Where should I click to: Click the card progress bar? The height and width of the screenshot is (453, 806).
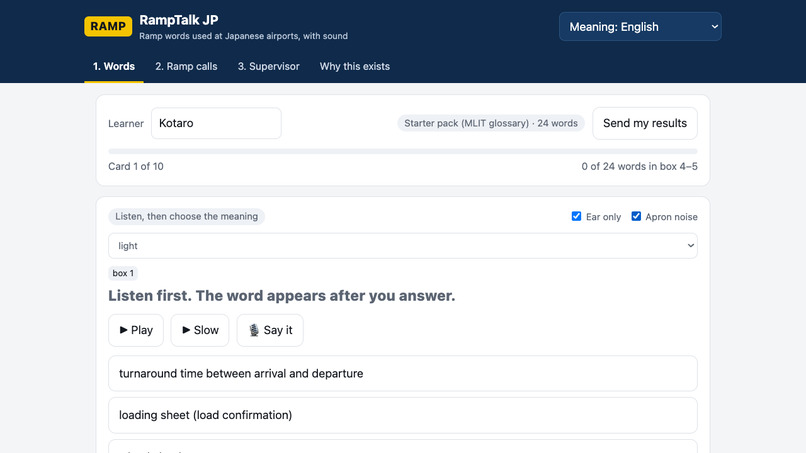click(402, 151)
